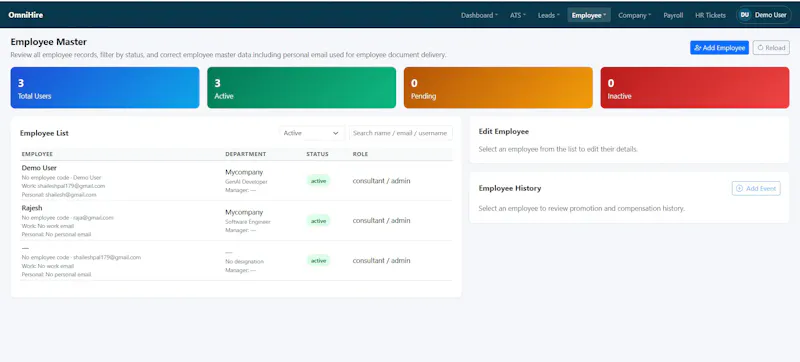Select the Inactive count card

pos(695,88)
